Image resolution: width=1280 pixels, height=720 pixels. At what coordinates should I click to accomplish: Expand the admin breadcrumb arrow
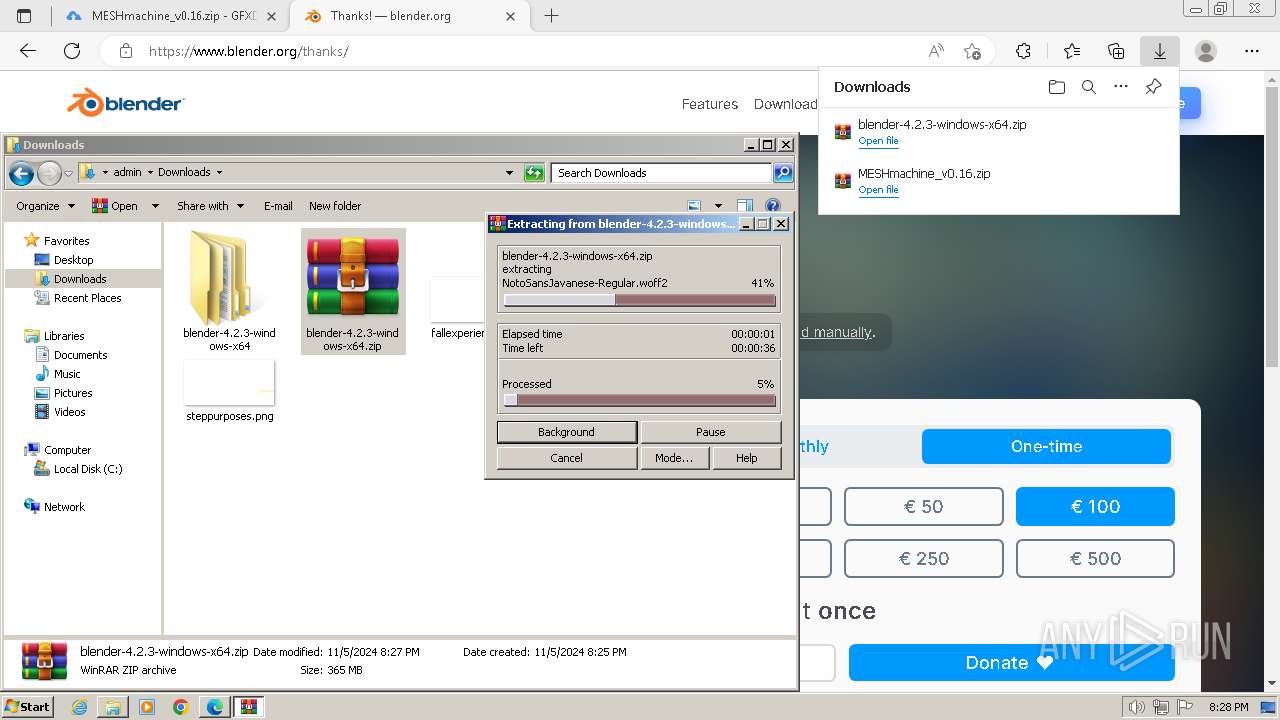tap(150, 173)
